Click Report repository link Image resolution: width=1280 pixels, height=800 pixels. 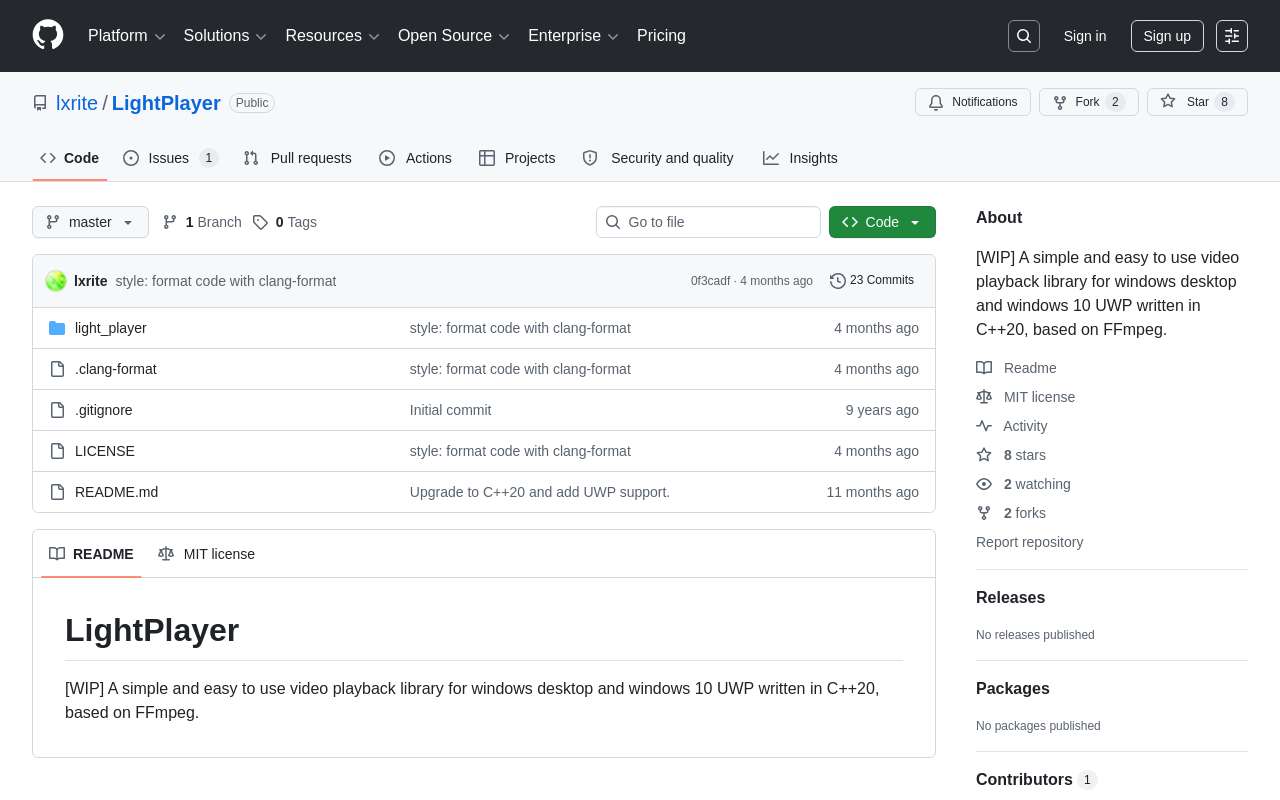1029,542
